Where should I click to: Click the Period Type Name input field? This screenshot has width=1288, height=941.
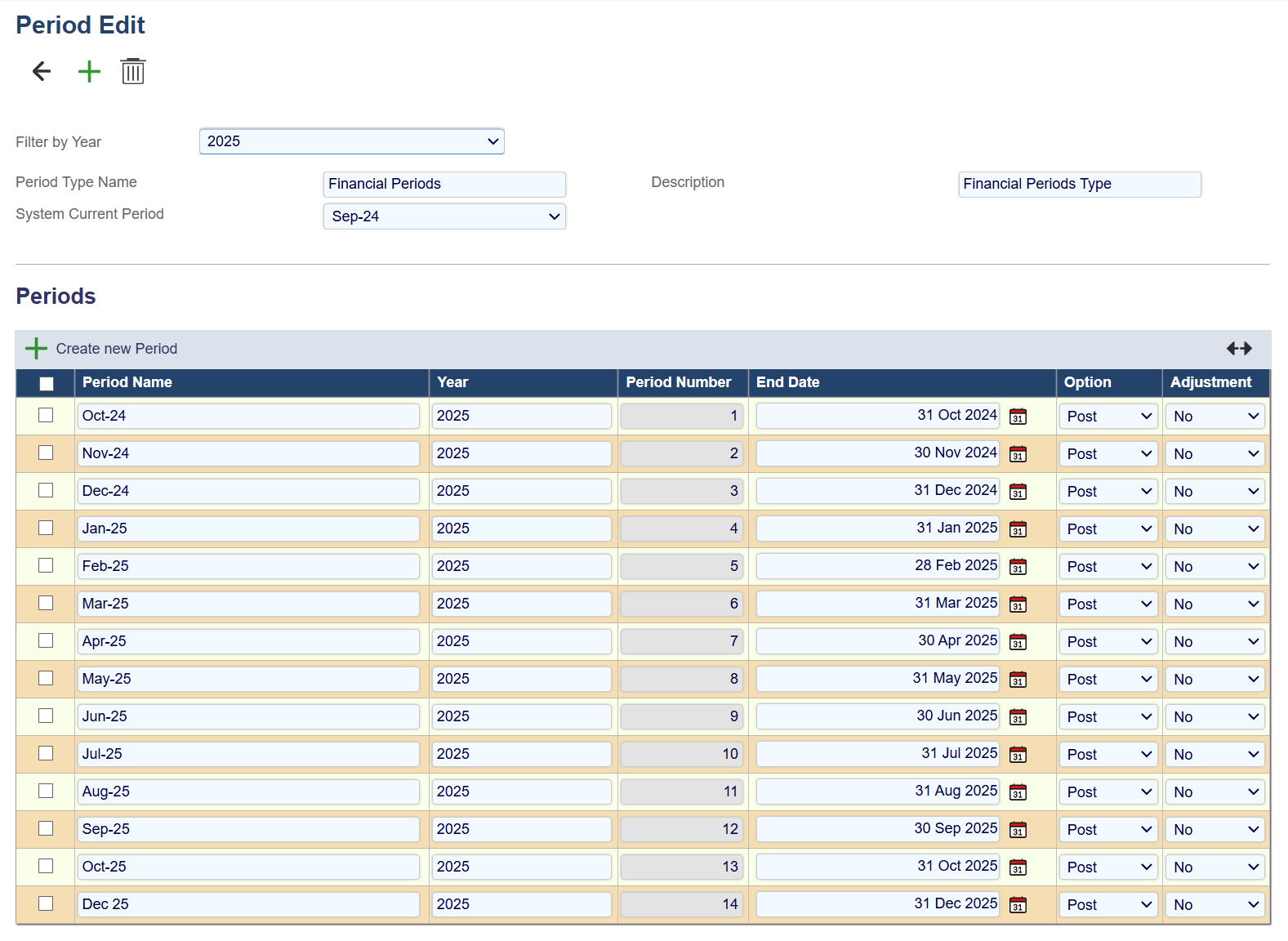tap(444, 184)
